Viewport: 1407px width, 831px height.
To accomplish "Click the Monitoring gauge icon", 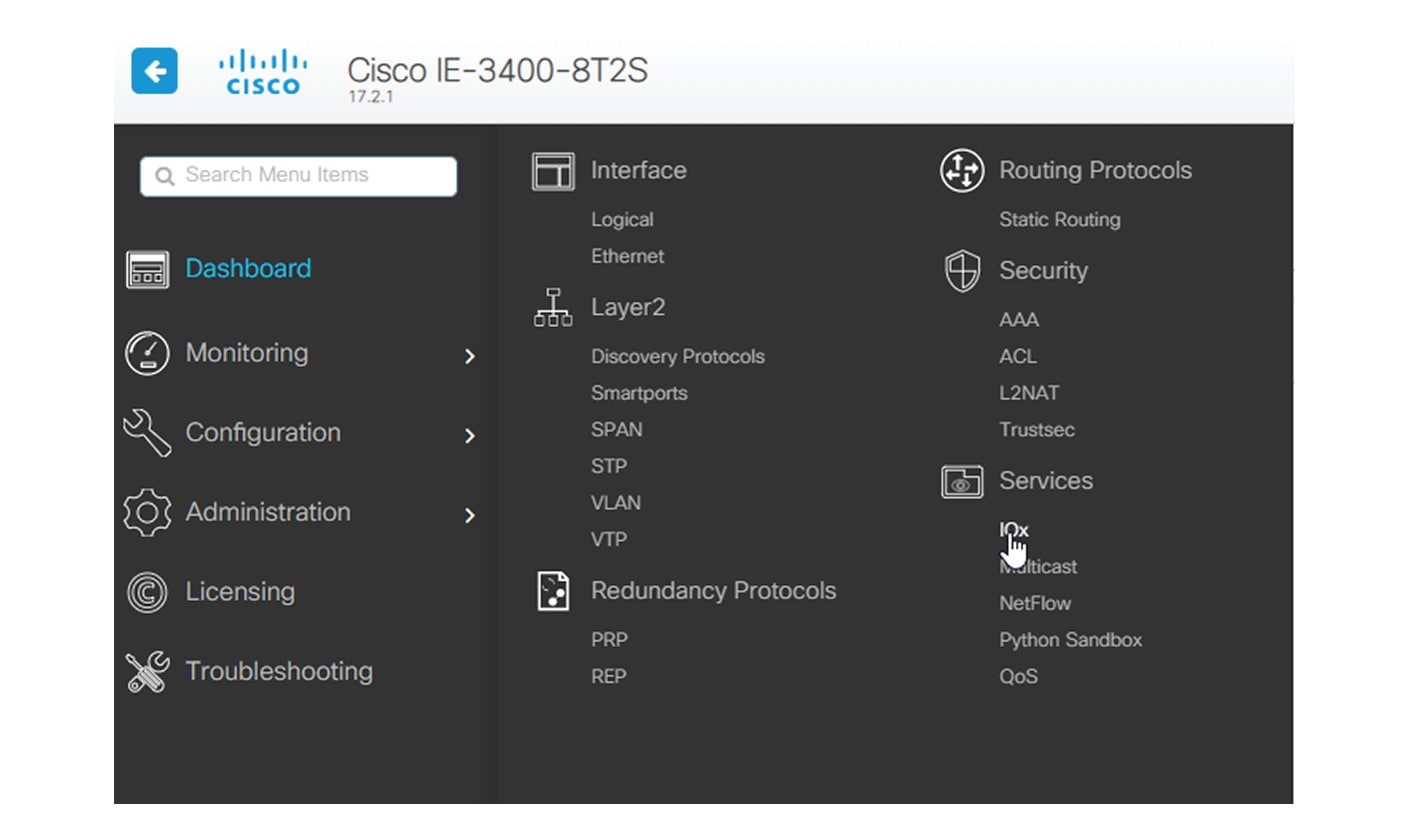I will [x=147, y=353].
